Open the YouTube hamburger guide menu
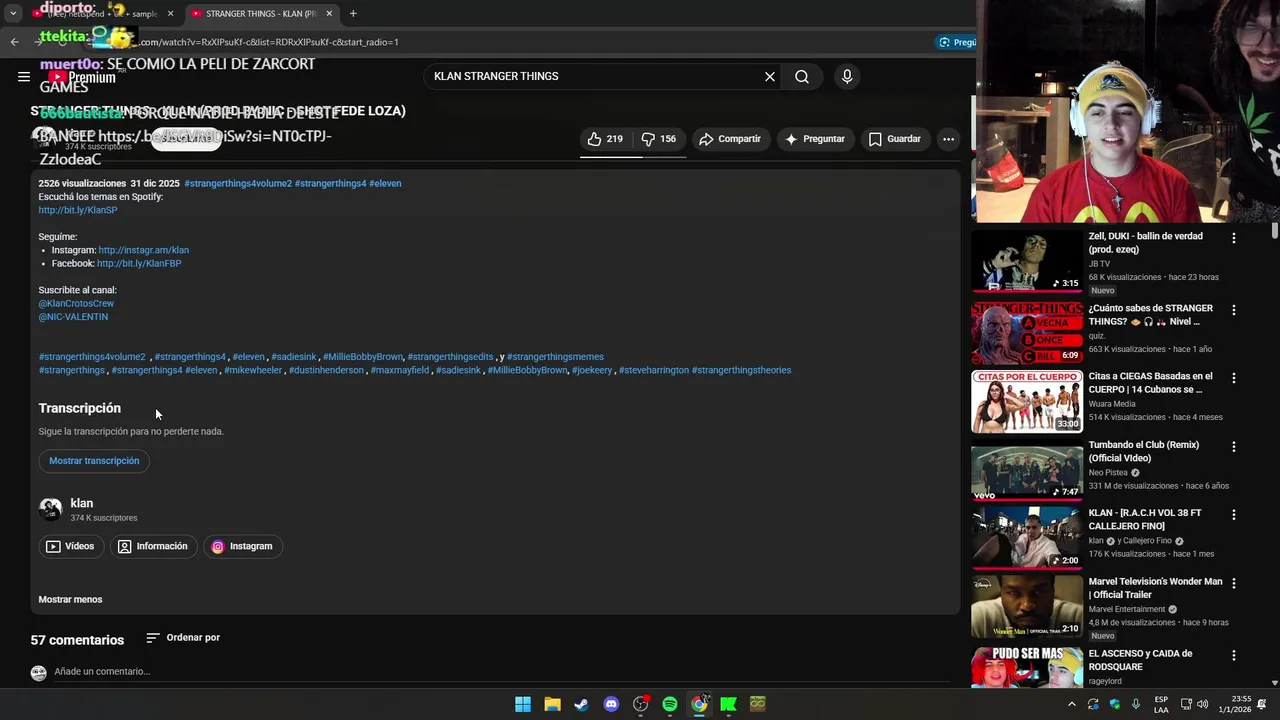 (23, 76)
